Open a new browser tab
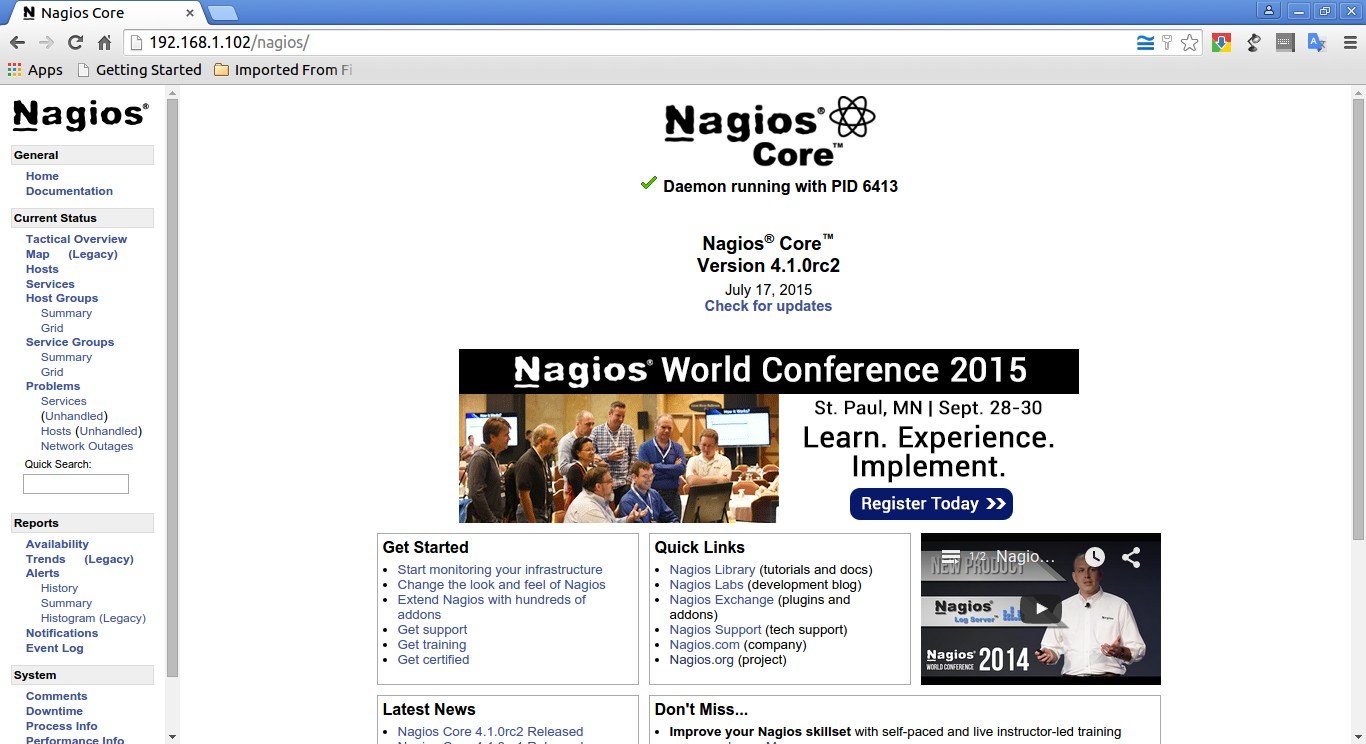The height and width of the screenshot is (744, 1366). [x=223, y=13]
